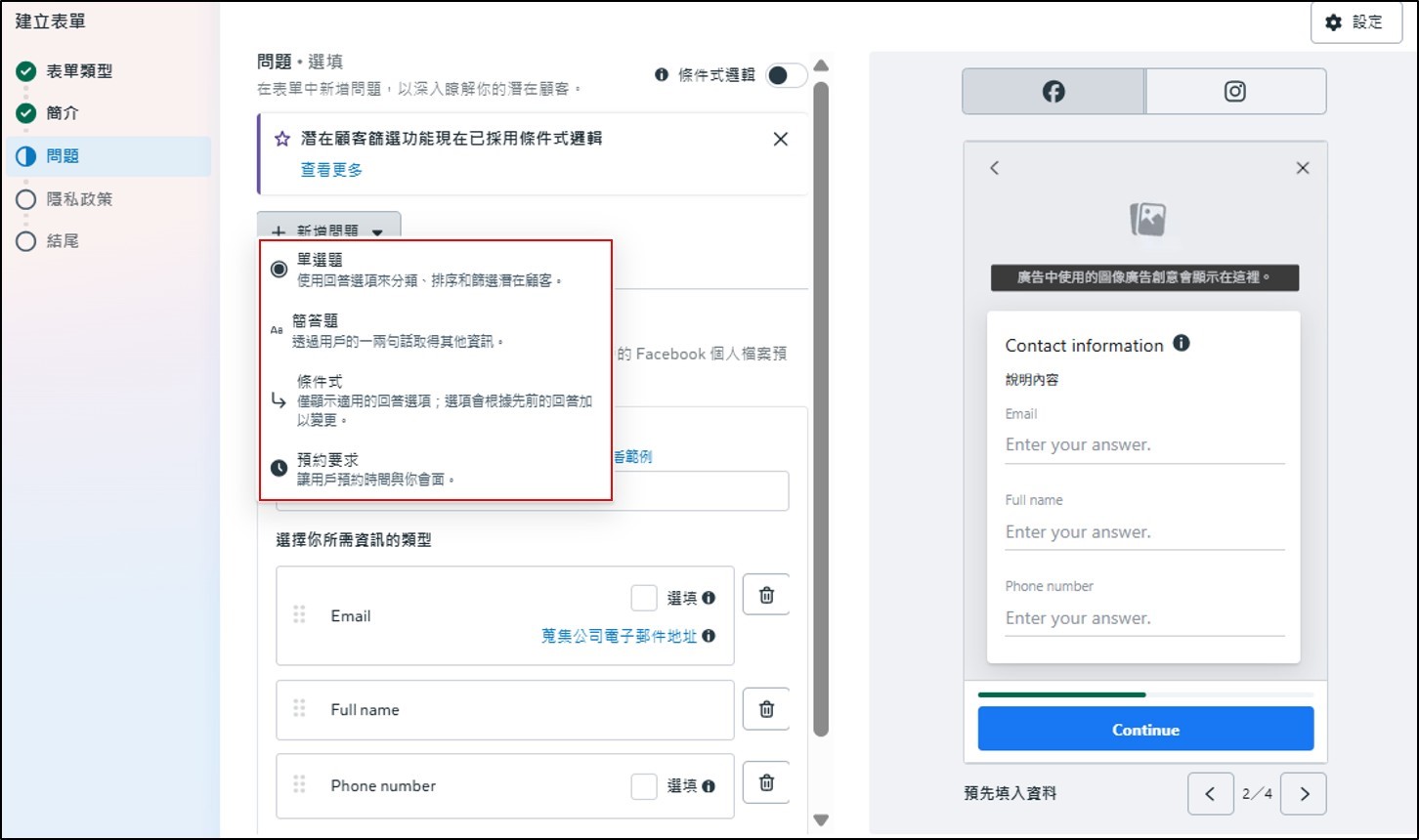Remove the Phone number field via trash icon
The image size is (1419, 840).
click(766, 782)
